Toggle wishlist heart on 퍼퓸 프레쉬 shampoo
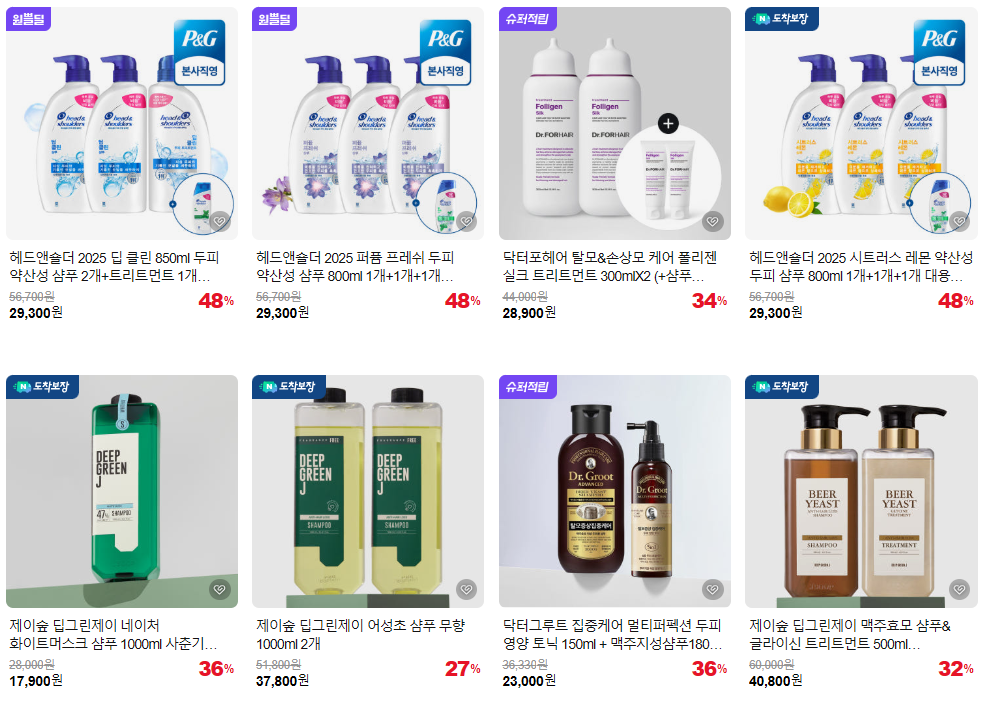Viewport: 987px width, 719px height. click(x=466, y=222)
